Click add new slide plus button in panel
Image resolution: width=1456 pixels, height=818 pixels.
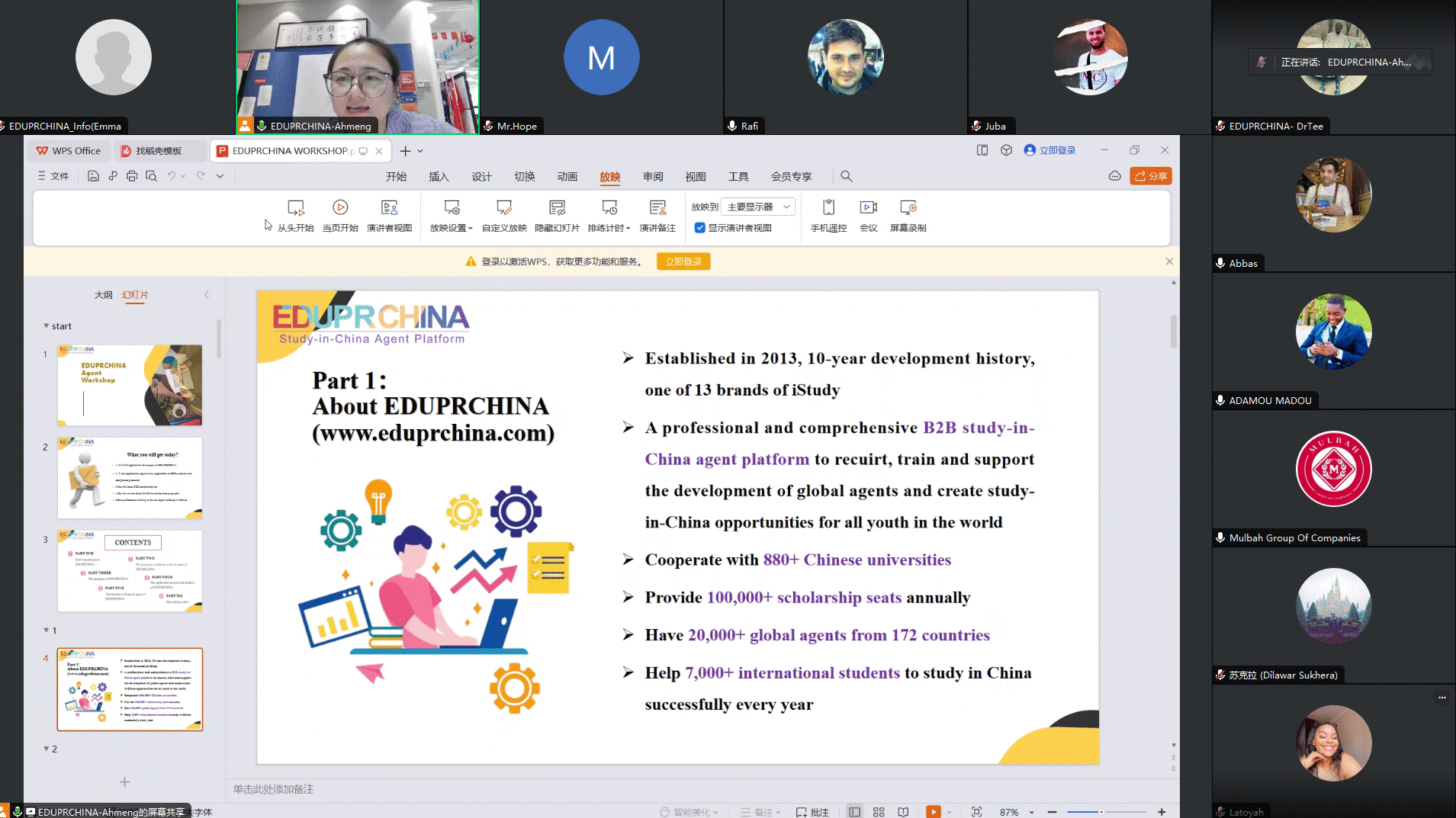(124, 781)
